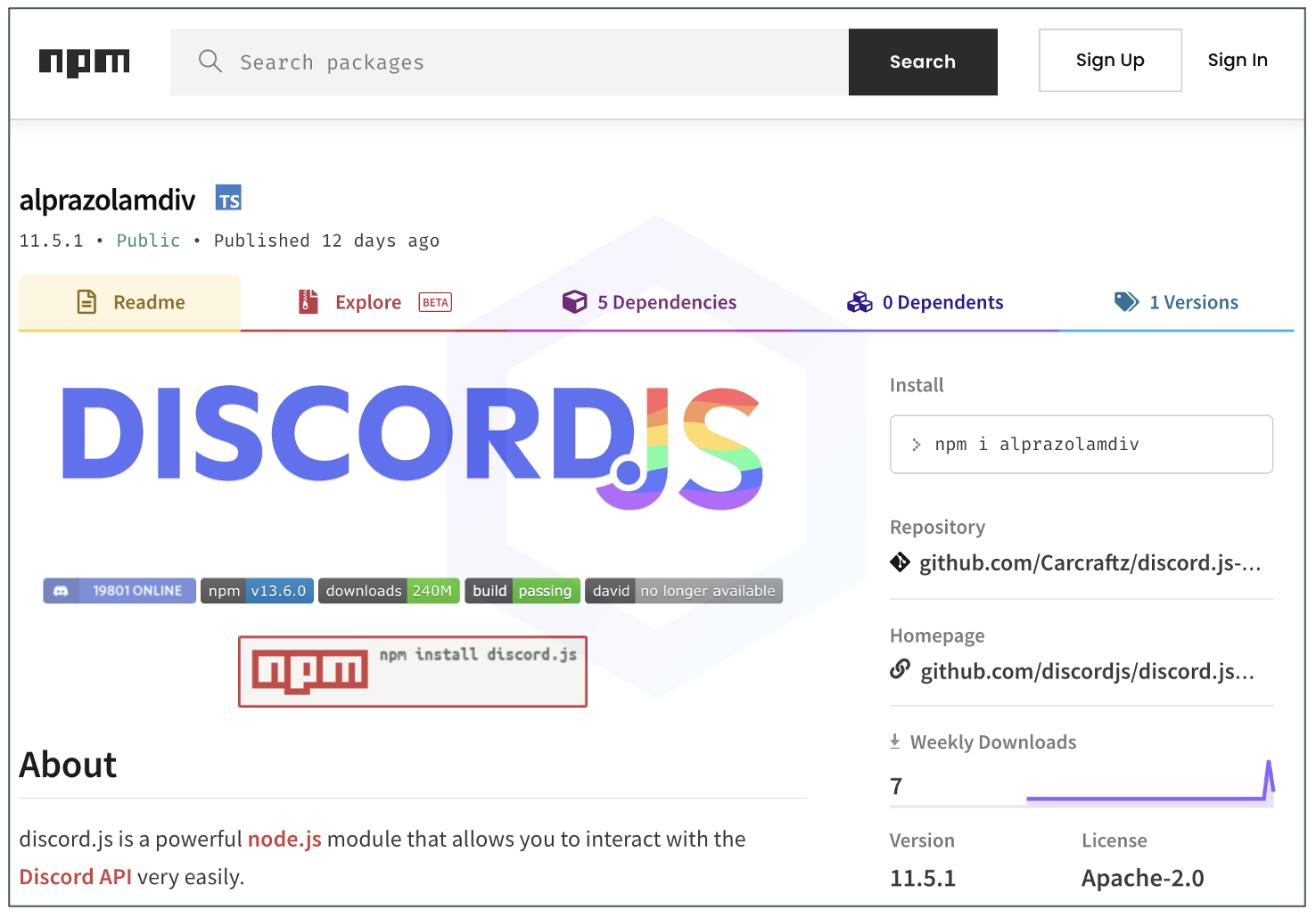Click the Discord online count badge

(x=119, y=591)
